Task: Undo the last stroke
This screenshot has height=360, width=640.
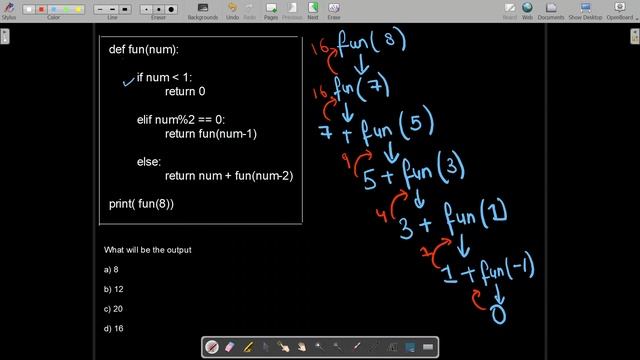Action: [x=232, y=11]
